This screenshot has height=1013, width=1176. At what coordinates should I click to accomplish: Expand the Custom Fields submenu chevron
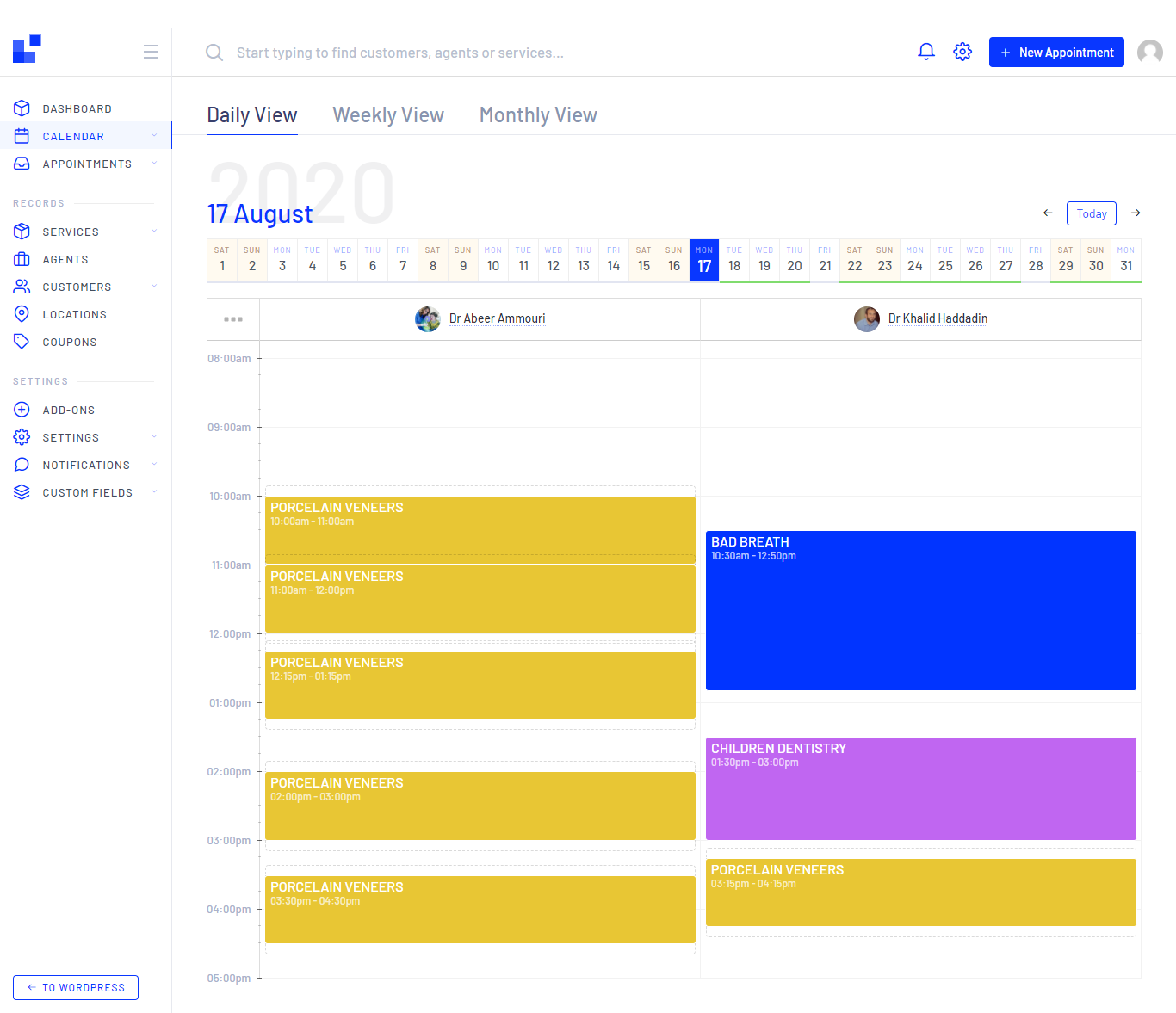154,492
